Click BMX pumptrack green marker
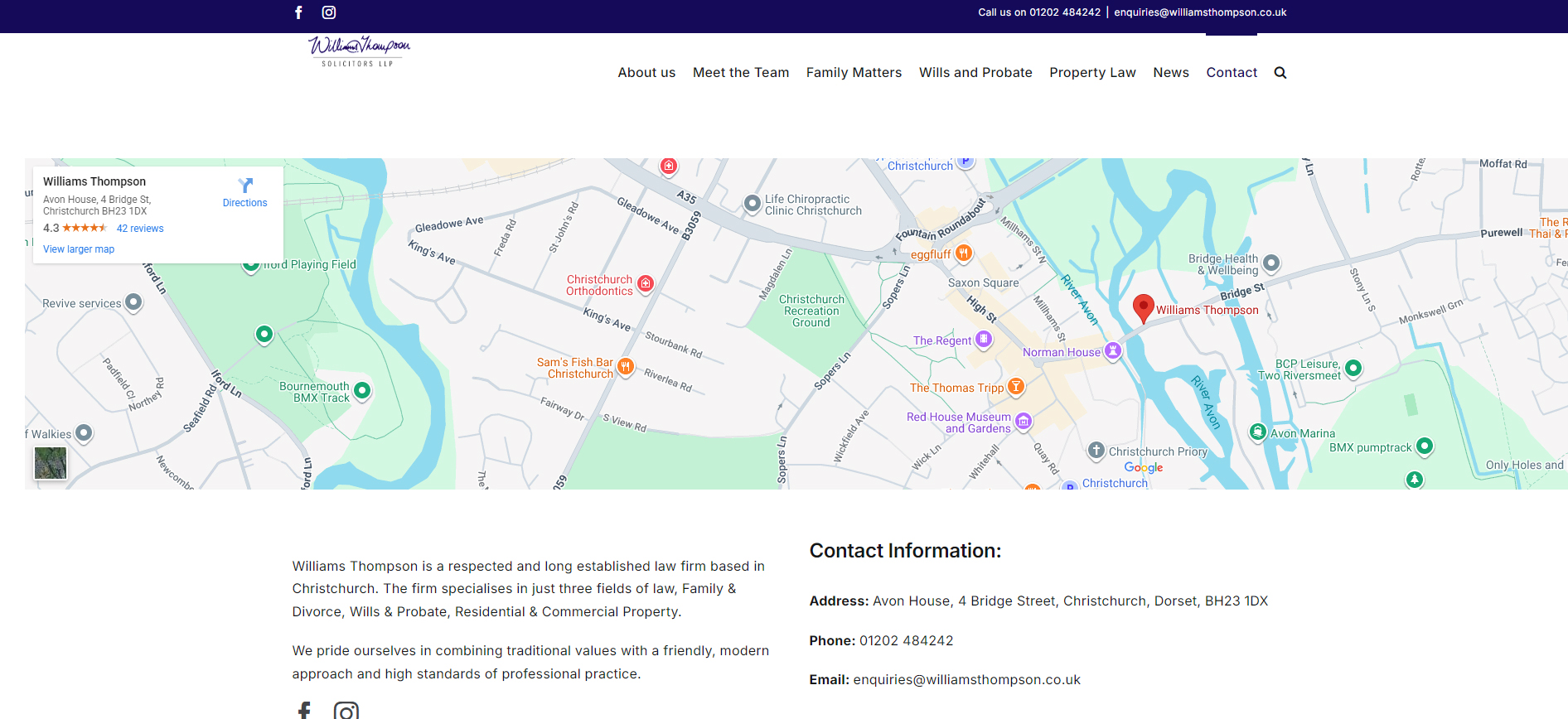The height and width of the screenshot is (719, 1568). click(1425, 446)
